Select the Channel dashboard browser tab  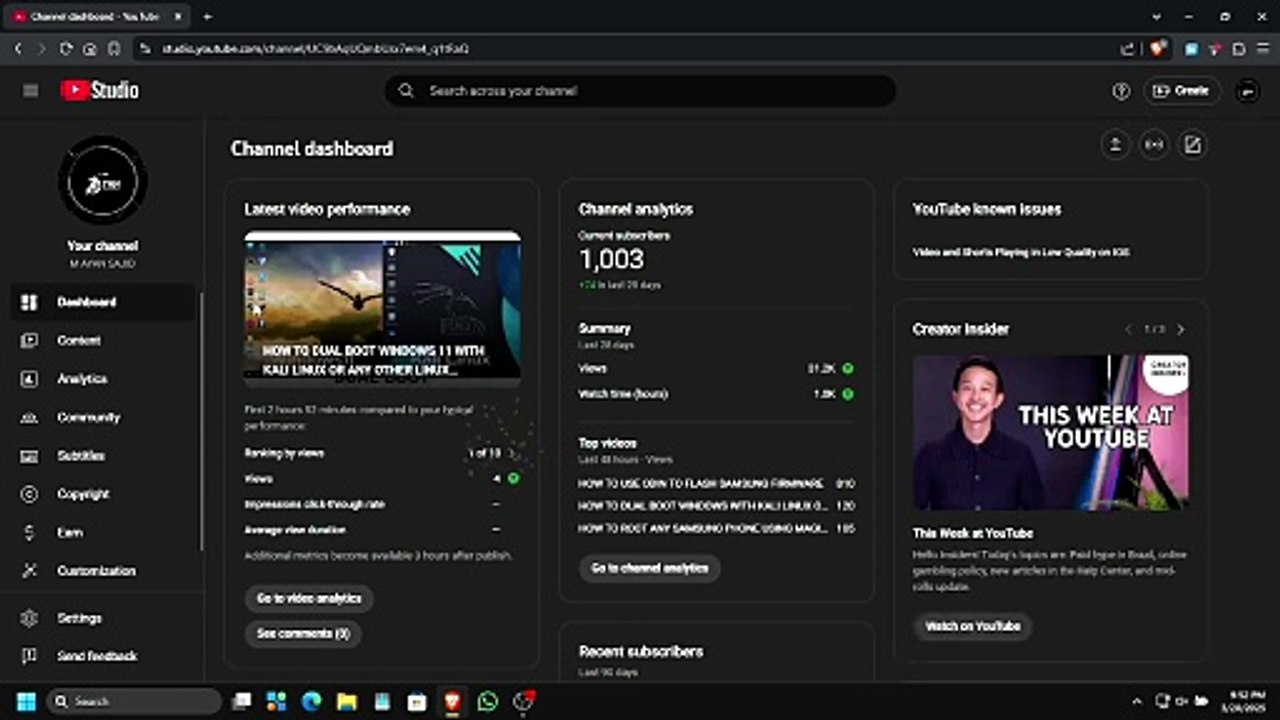coord(95,17)
